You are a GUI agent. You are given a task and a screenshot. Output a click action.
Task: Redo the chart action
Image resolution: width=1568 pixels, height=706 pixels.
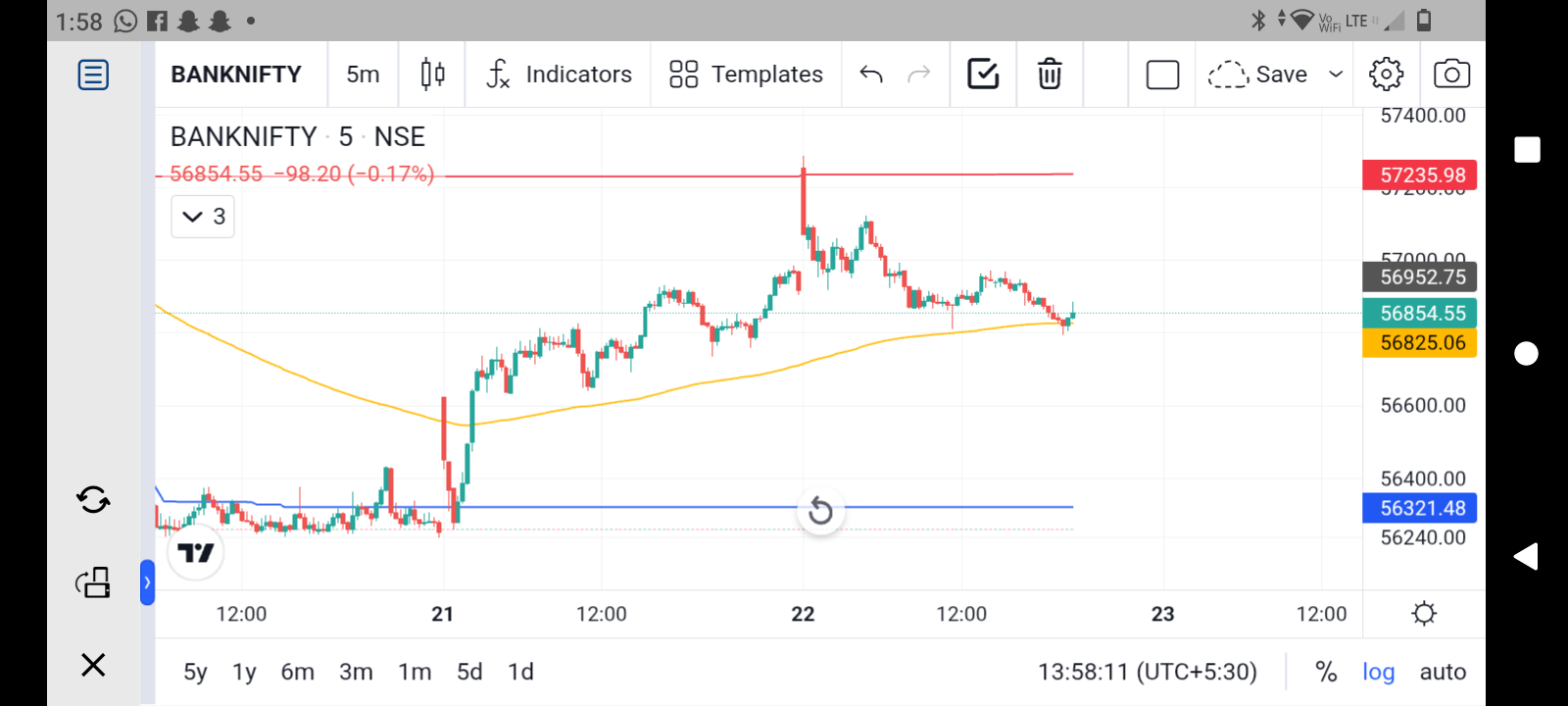click(918, 75)
